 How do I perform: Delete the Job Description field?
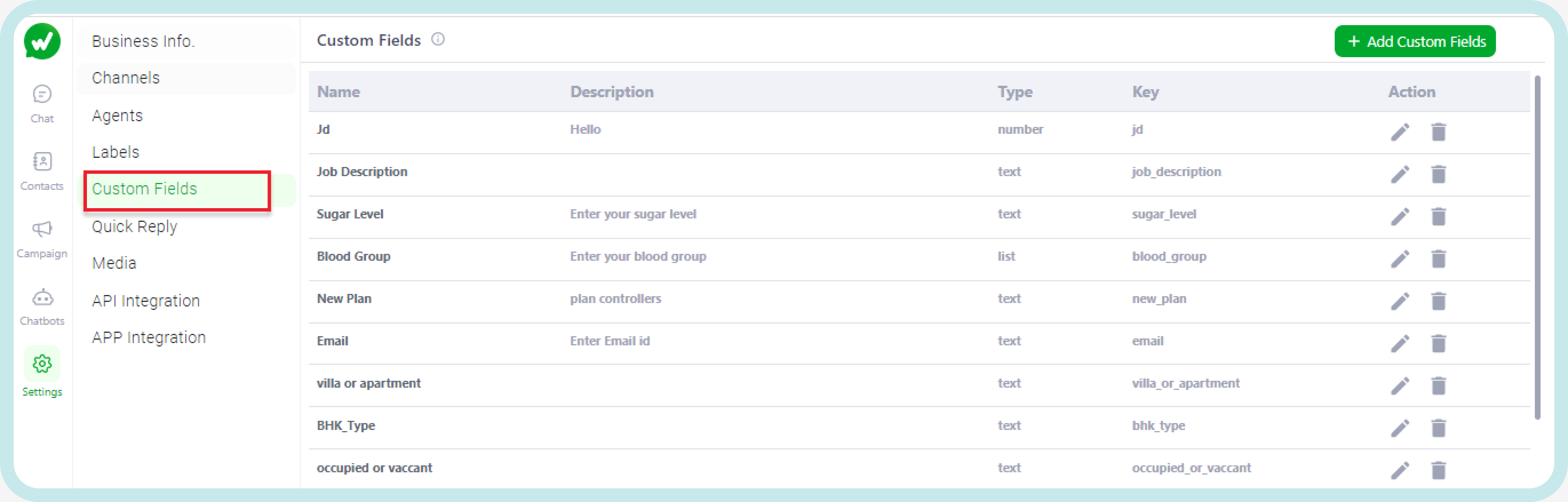point(1438,174)
